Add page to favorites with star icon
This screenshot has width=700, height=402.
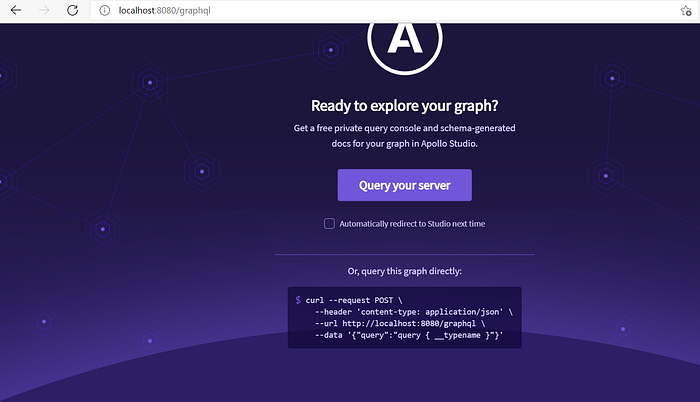point(686,10)
